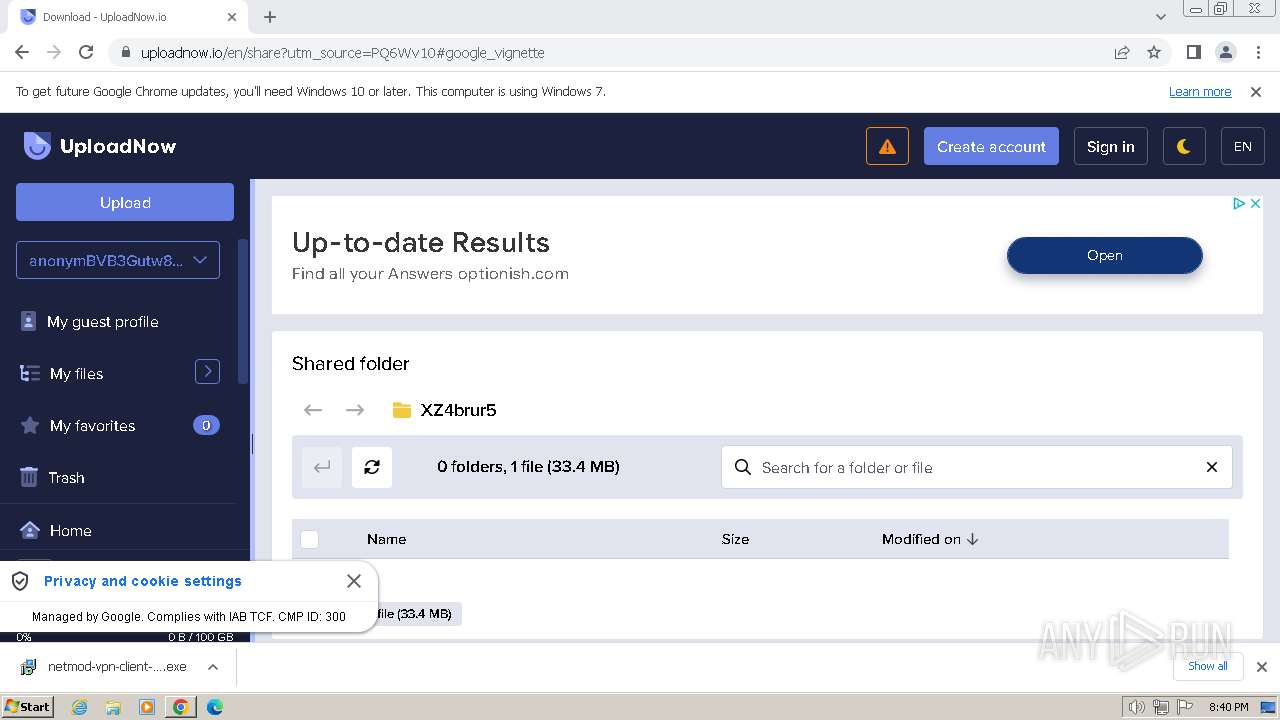Clear the search field
Screen dimensions: 1280x720
[1212, 467]
